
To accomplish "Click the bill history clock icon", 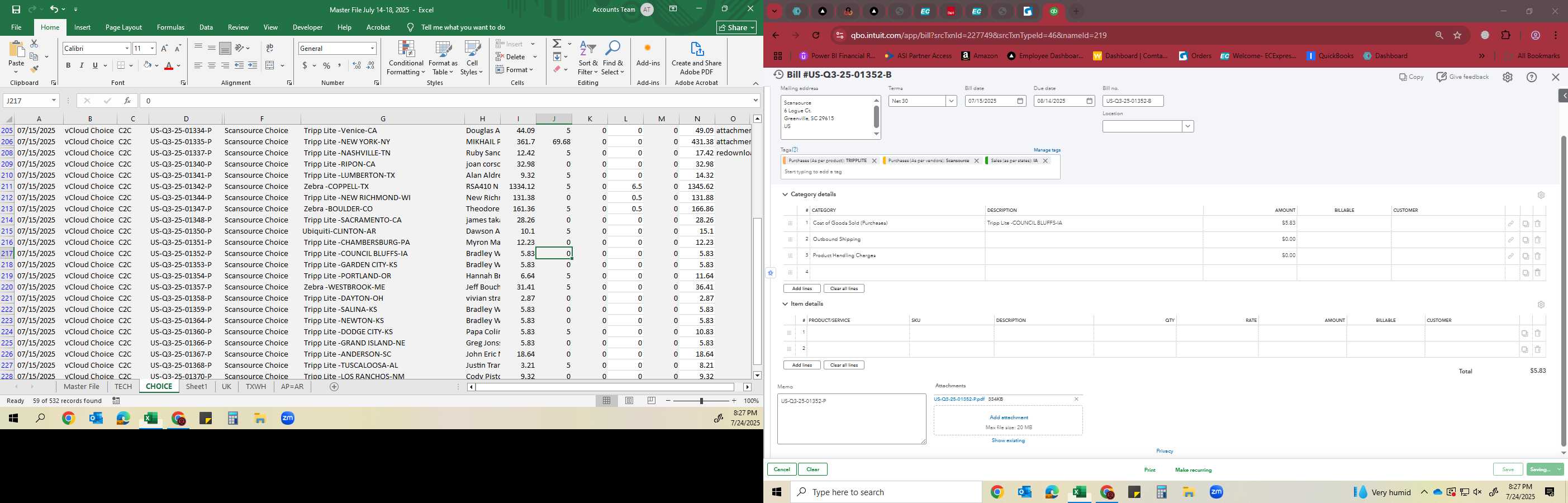I will pos(778,75).
